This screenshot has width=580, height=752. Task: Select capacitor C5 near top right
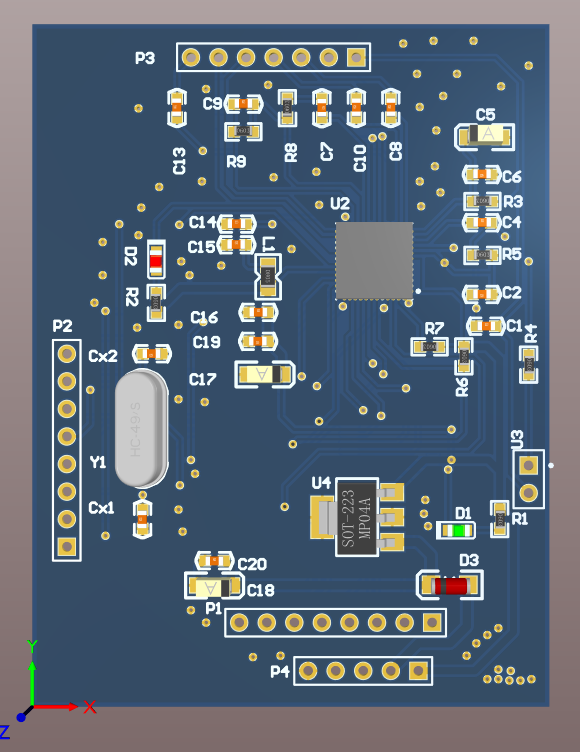coord(485,136)
